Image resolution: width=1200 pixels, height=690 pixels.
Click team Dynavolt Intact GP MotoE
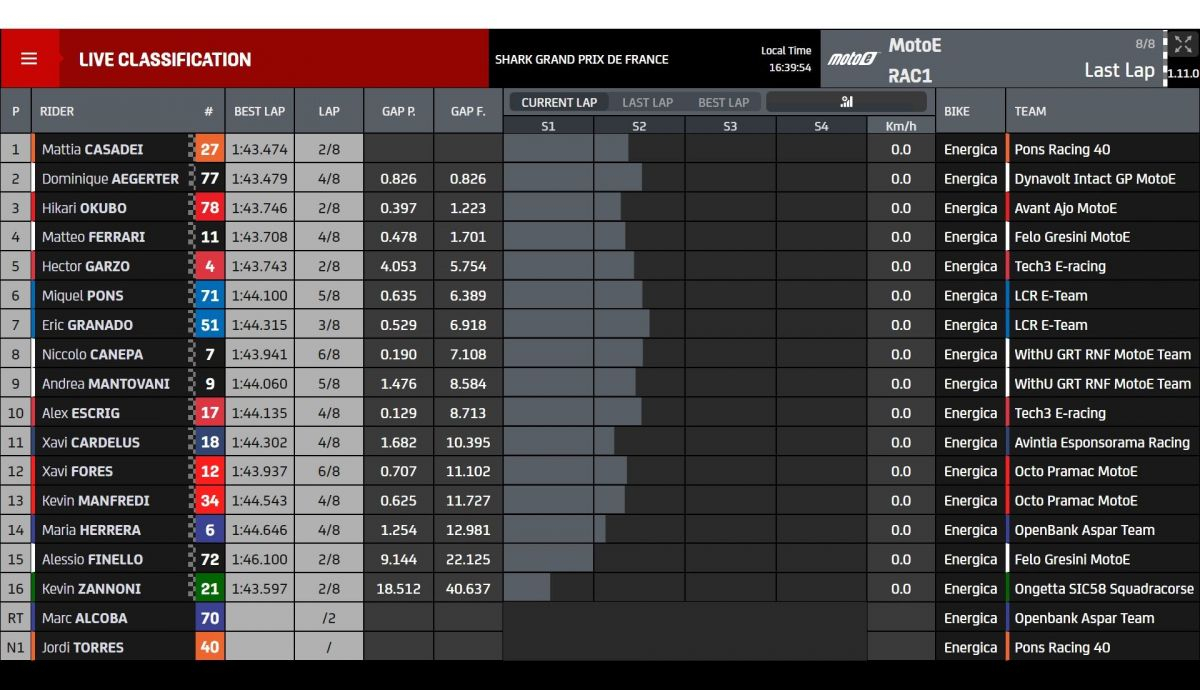point(1095,179)
